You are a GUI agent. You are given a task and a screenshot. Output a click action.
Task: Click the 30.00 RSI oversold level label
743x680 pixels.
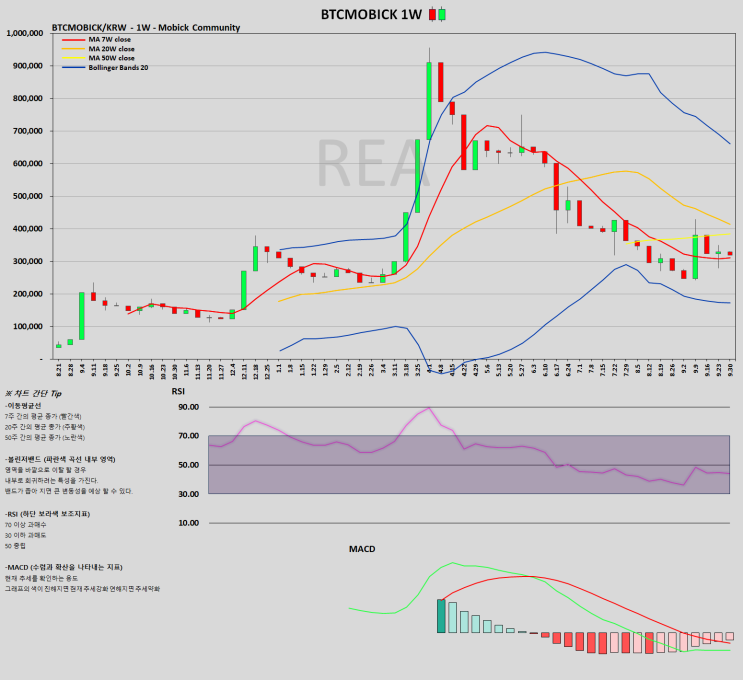(189, 494)
